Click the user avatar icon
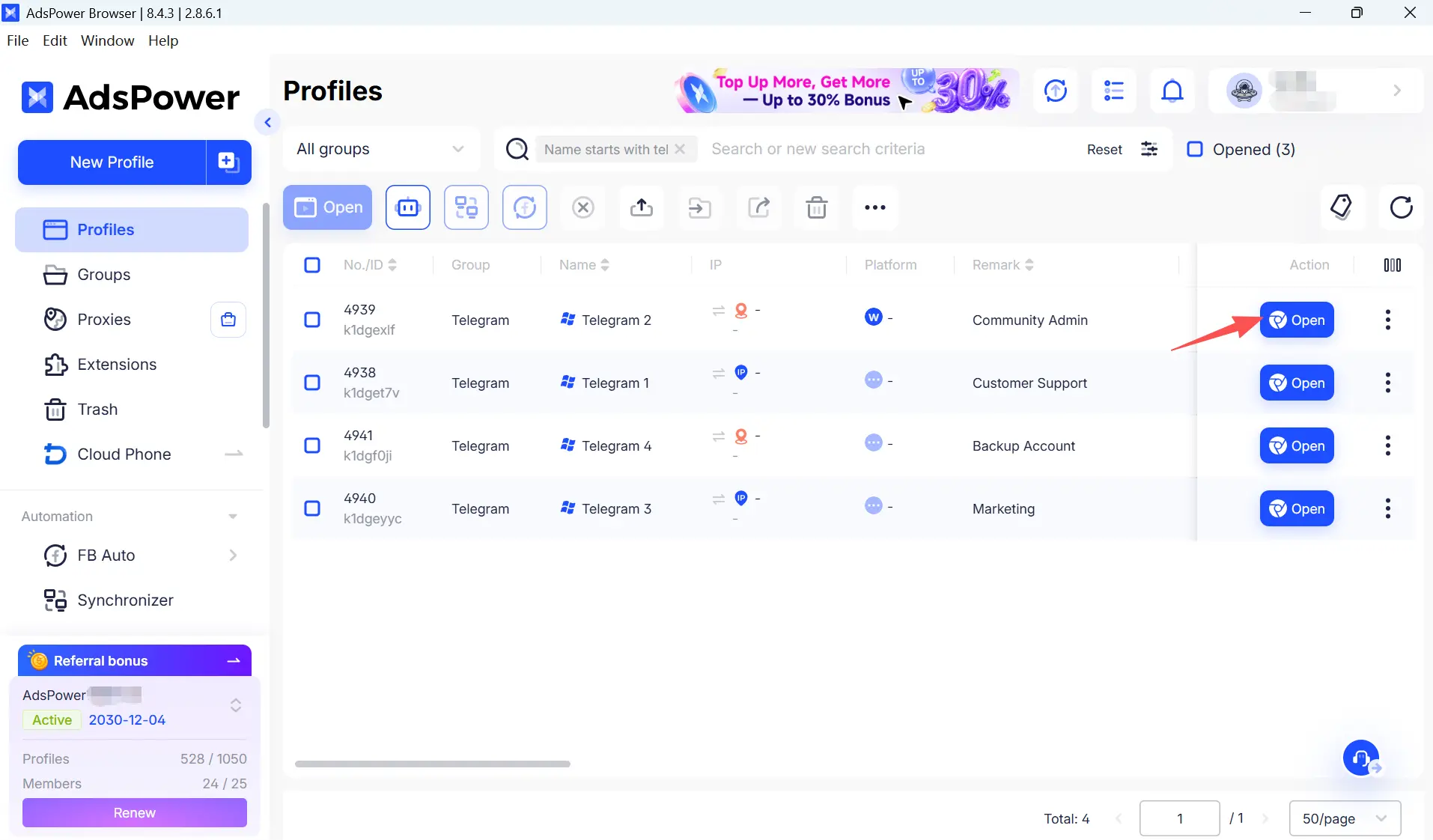 click(1244, 91)
